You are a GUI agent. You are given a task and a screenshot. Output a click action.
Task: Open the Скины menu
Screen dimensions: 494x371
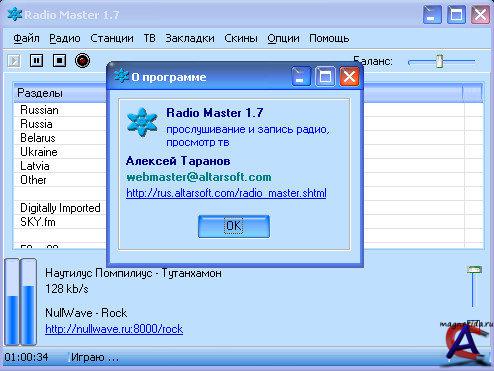[241, 38]
